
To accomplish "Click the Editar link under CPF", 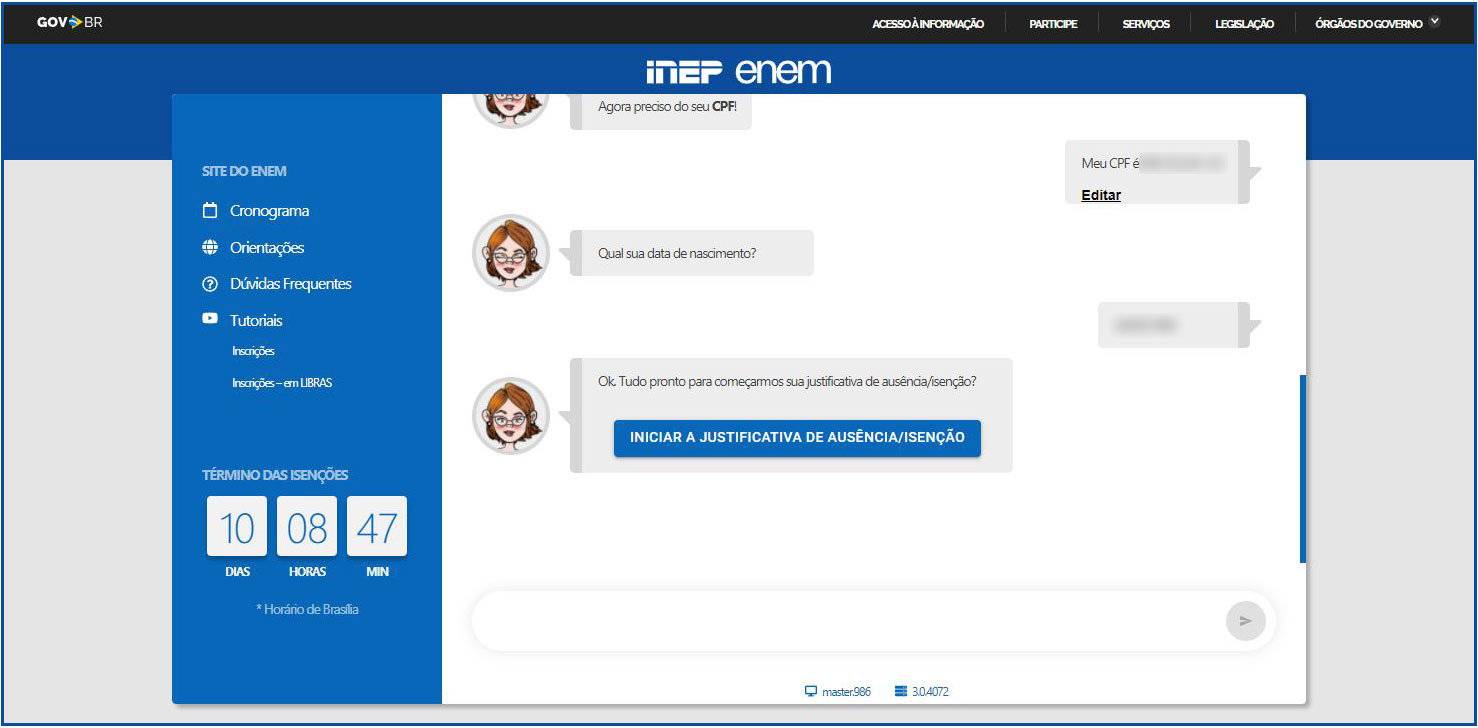I will click(x=1101, y=195).
